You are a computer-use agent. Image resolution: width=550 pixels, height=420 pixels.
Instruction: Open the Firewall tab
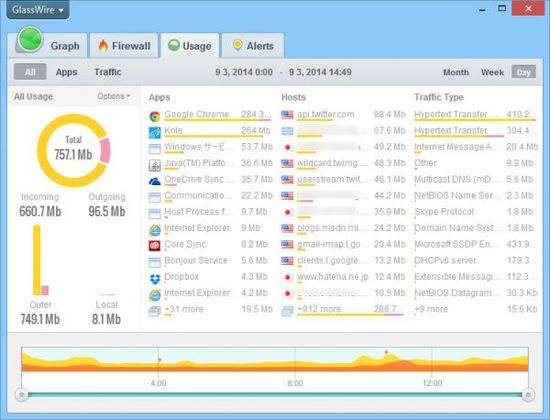pos(124,46)
